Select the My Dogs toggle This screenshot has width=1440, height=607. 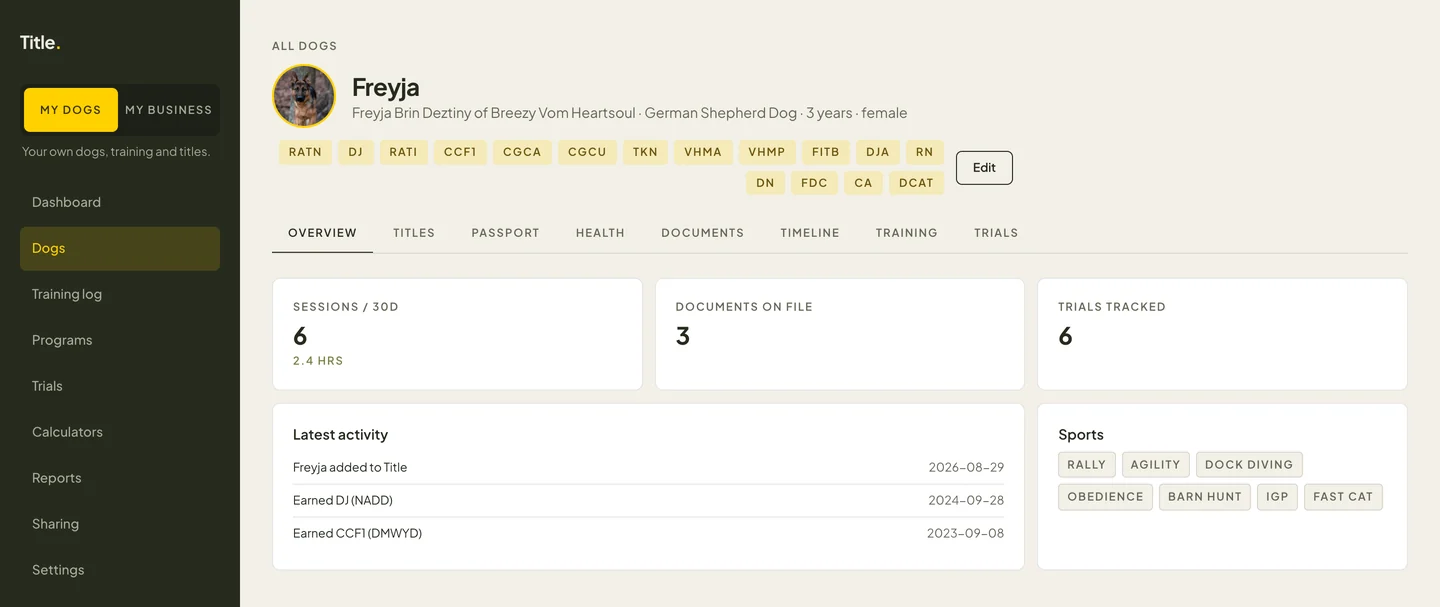[x=71, y=110]
